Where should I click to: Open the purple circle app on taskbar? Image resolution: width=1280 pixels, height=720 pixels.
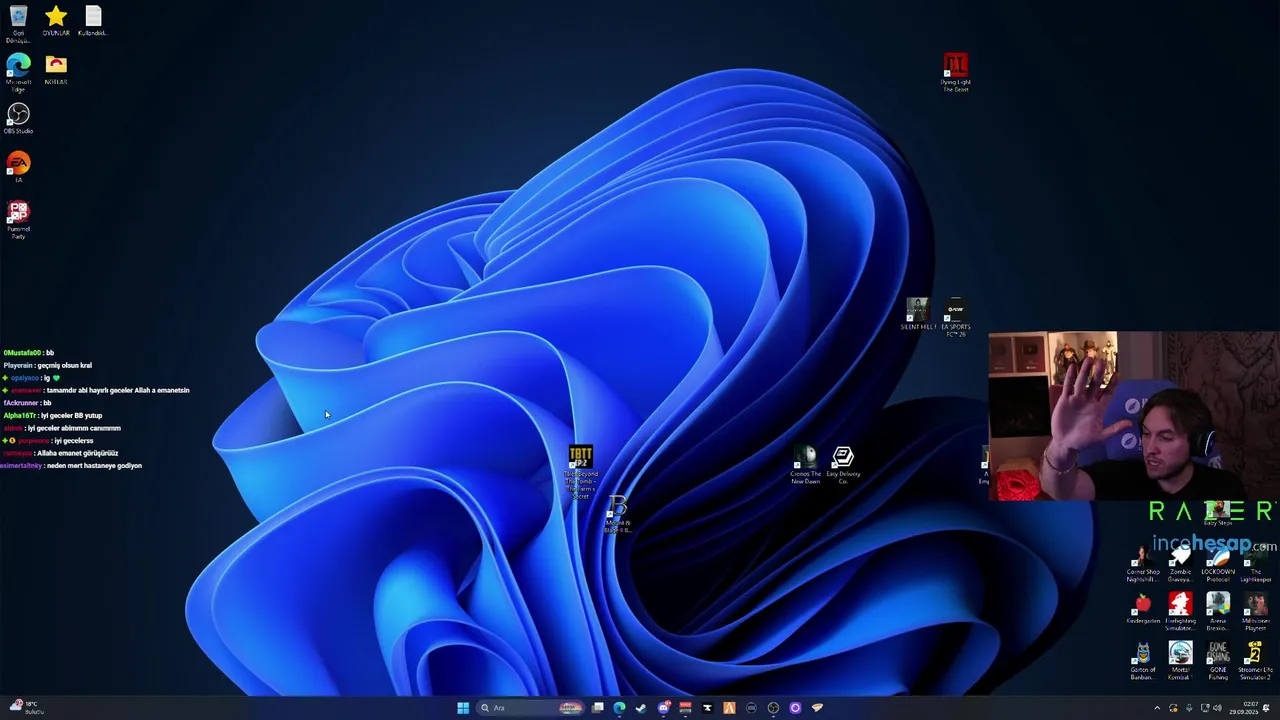[x=795, y=708]
